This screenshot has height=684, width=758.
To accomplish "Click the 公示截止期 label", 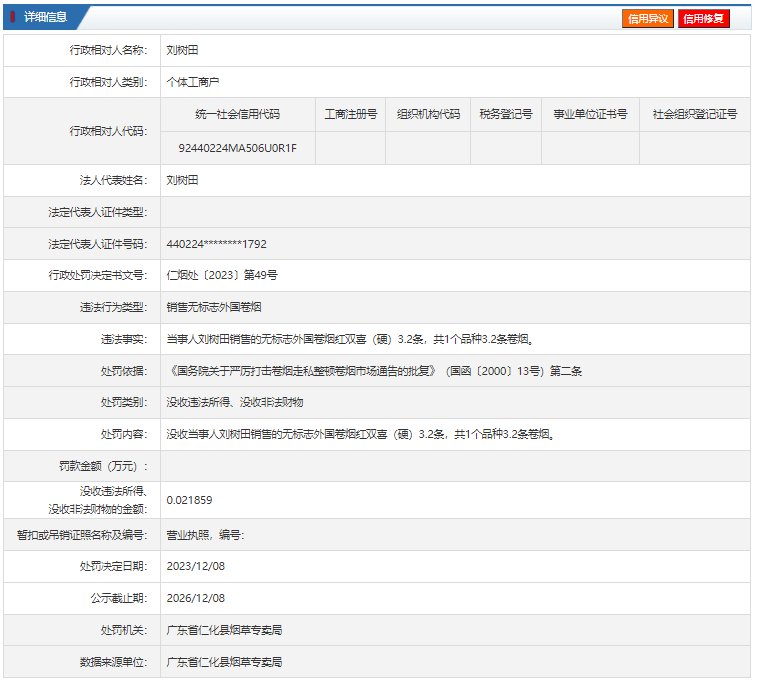I will 119,598.
